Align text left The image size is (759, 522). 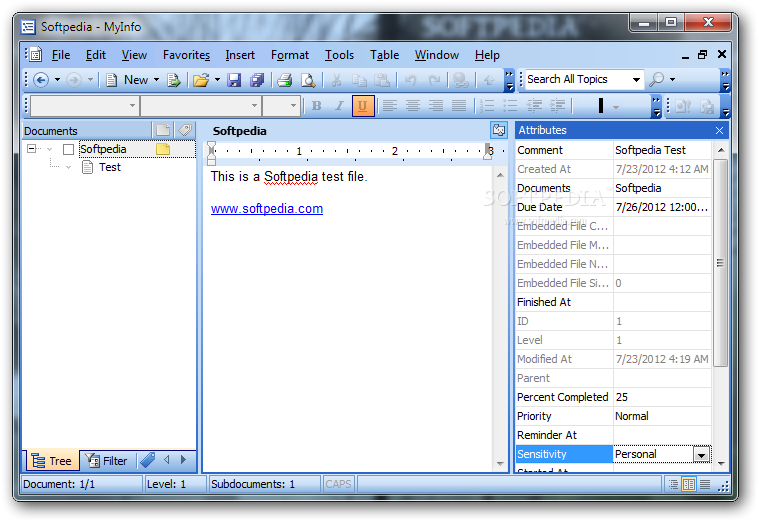390,106
